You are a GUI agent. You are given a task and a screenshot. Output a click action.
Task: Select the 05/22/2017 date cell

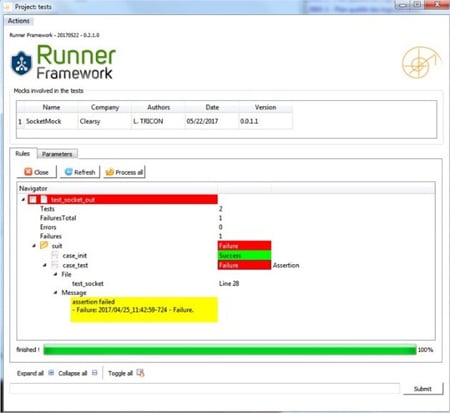point(212,121)
